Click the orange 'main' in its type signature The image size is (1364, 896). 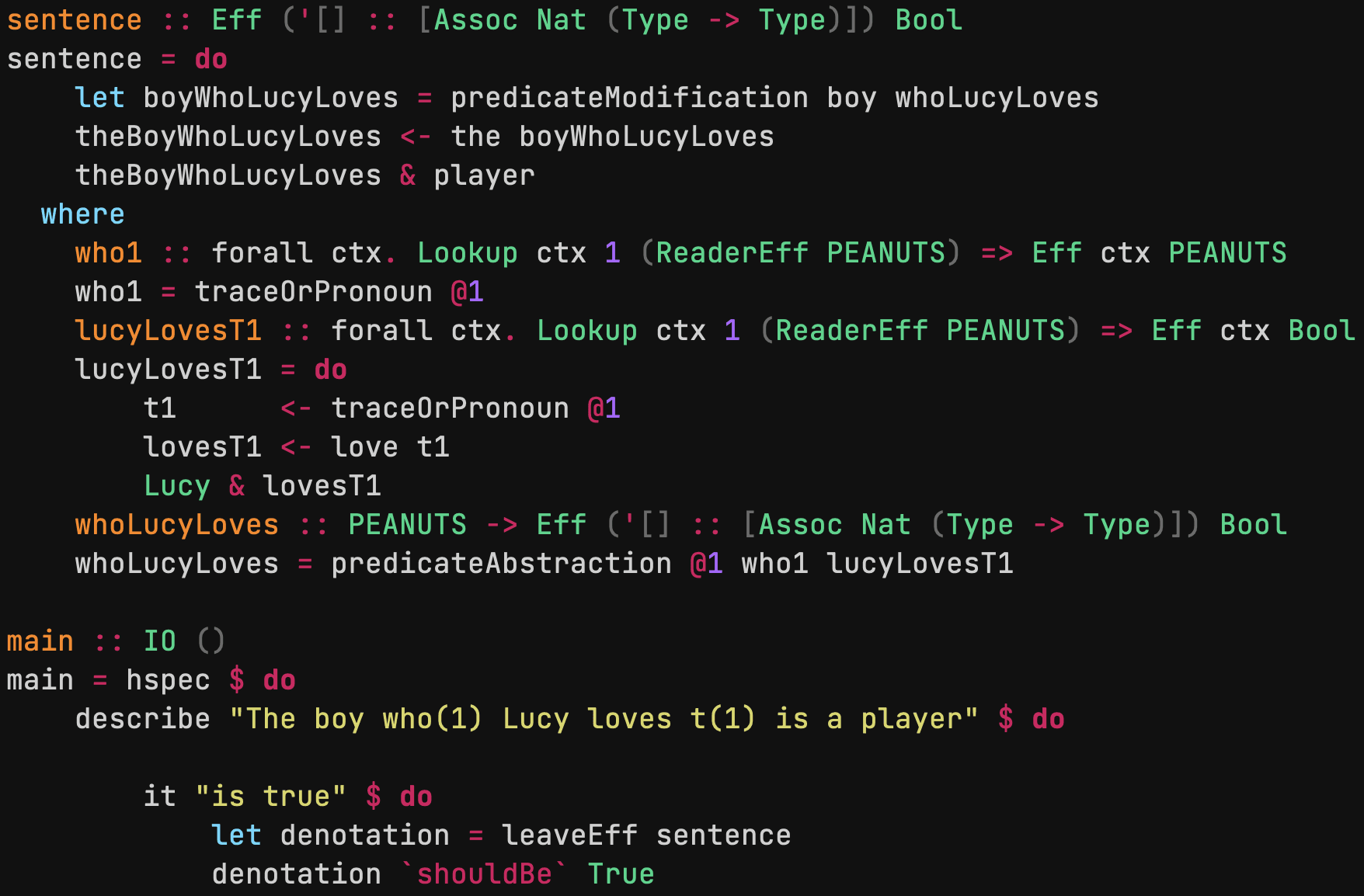40,641
